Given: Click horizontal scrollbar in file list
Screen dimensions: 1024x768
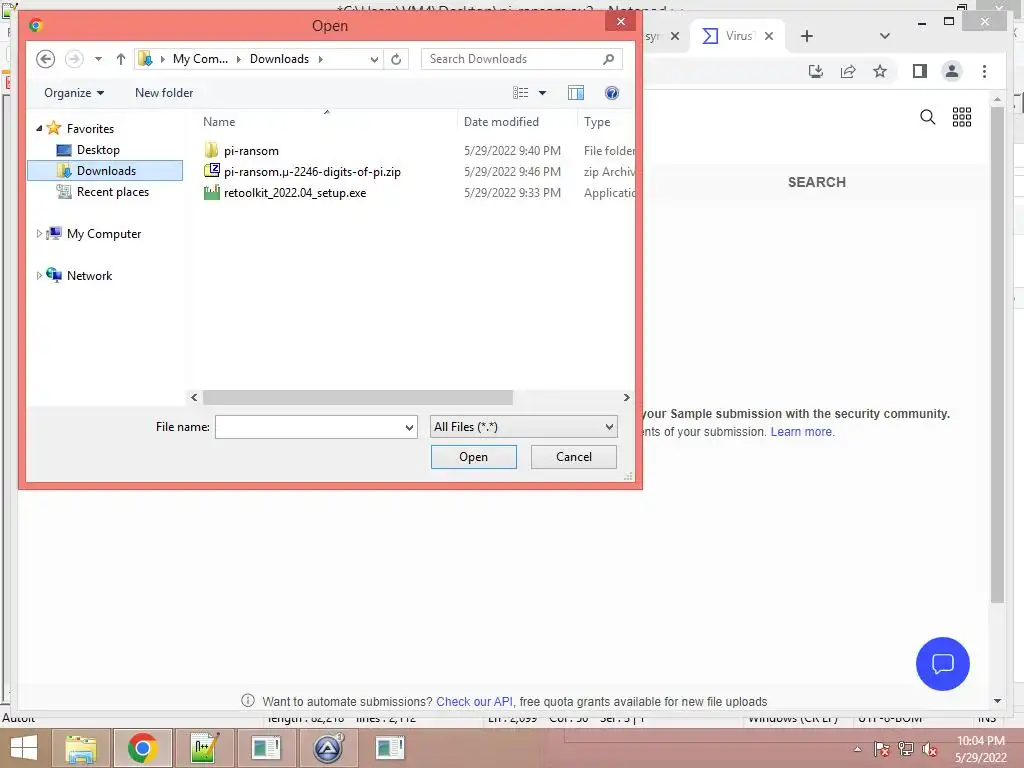Looking at the screenshot, I should pos(358,397).
